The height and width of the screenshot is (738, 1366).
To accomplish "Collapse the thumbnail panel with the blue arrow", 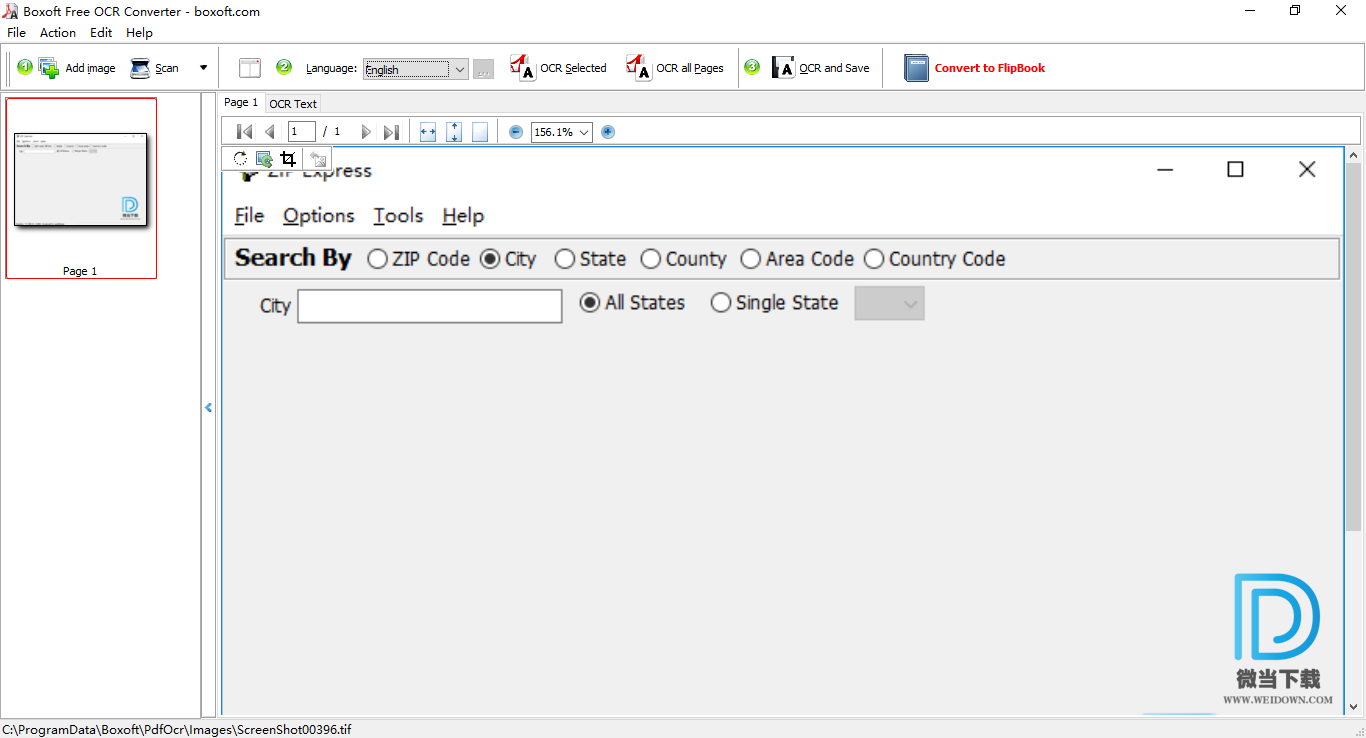I will (x=209, y=407).
